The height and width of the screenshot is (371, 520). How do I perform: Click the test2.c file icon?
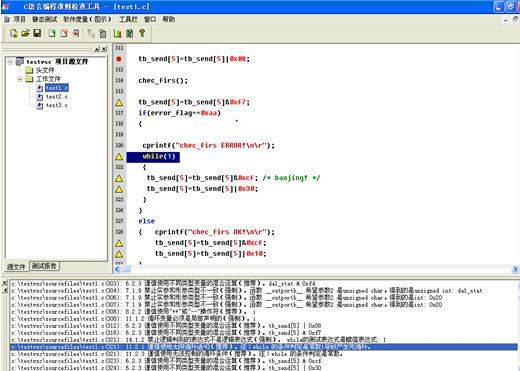pyautogui.click(x=40, y=97)
